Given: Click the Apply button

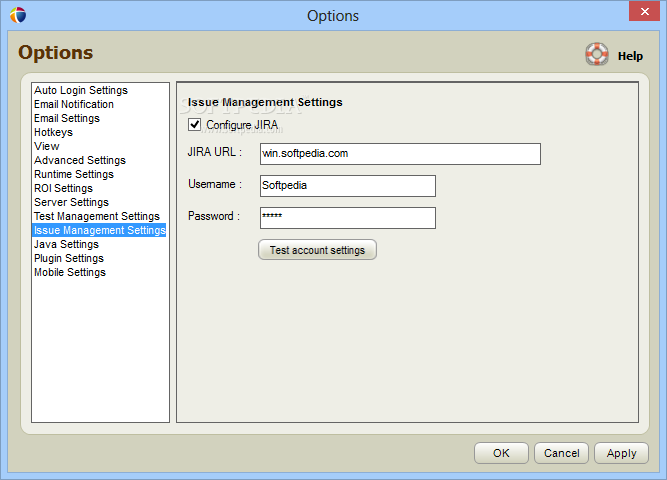Looking at the screenshot, I should [621, 453].
